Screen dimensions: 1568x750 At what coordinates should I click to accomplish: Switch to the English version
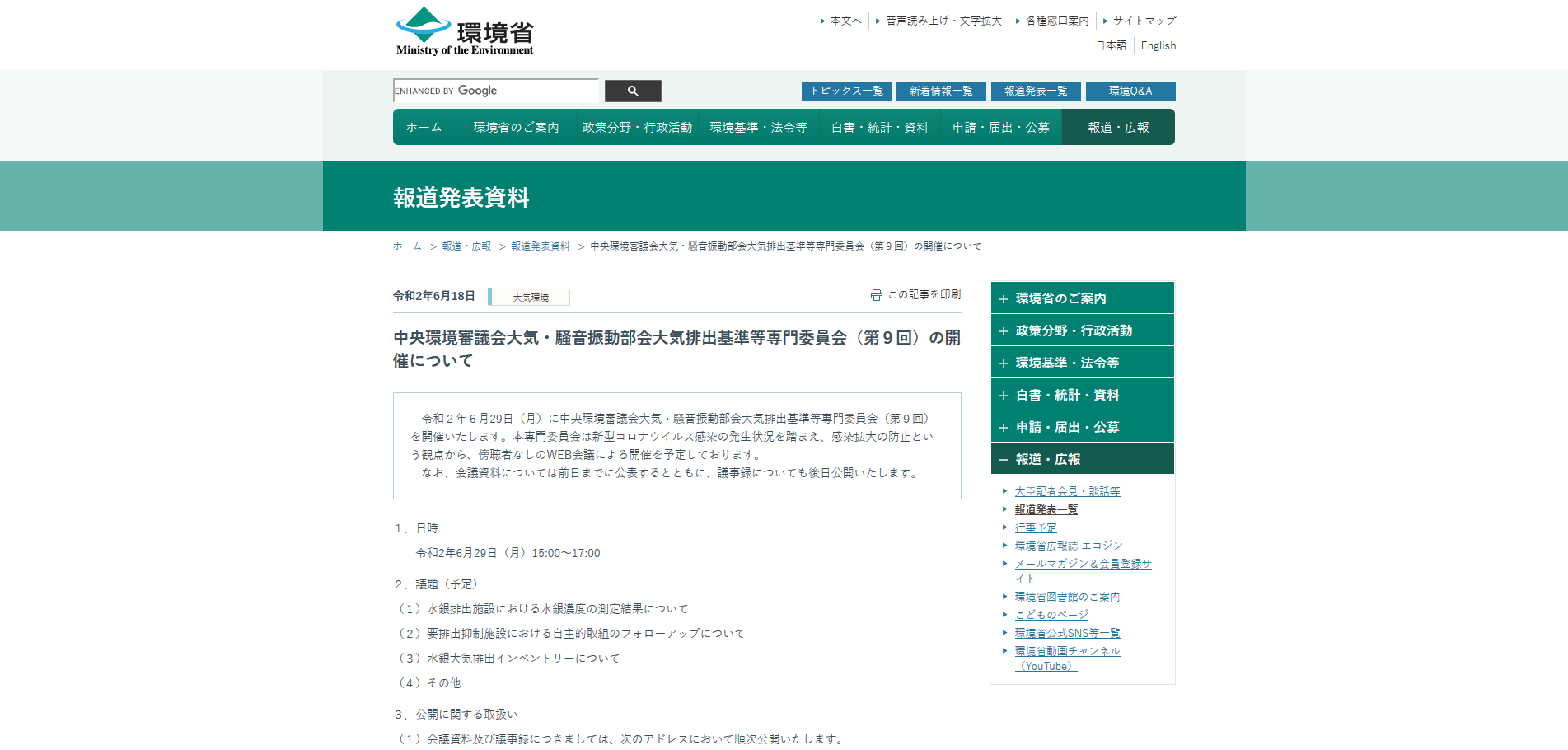click(x=1158, y=45)
